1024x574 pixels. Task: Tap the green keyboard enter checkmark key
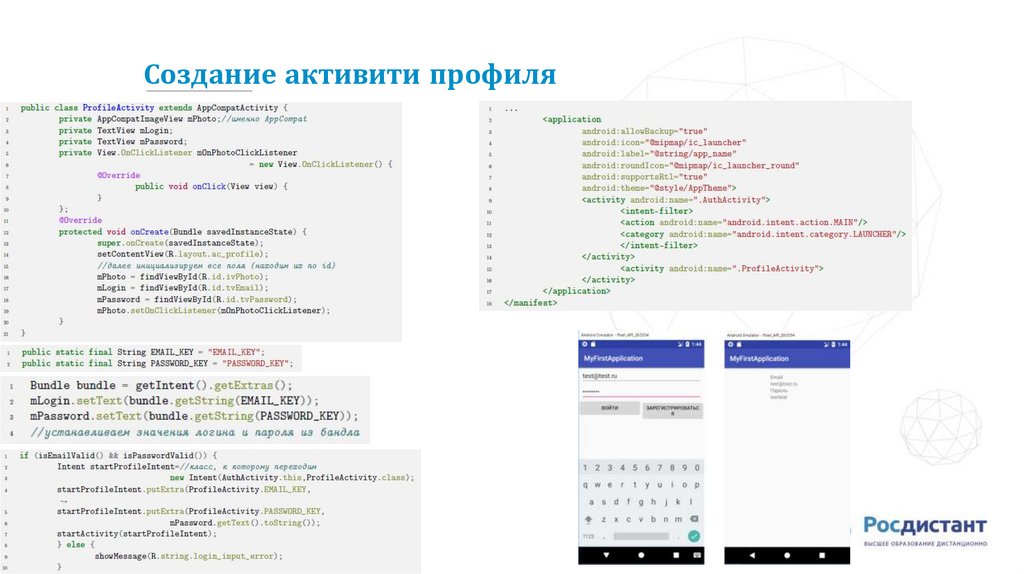point(692,535)
